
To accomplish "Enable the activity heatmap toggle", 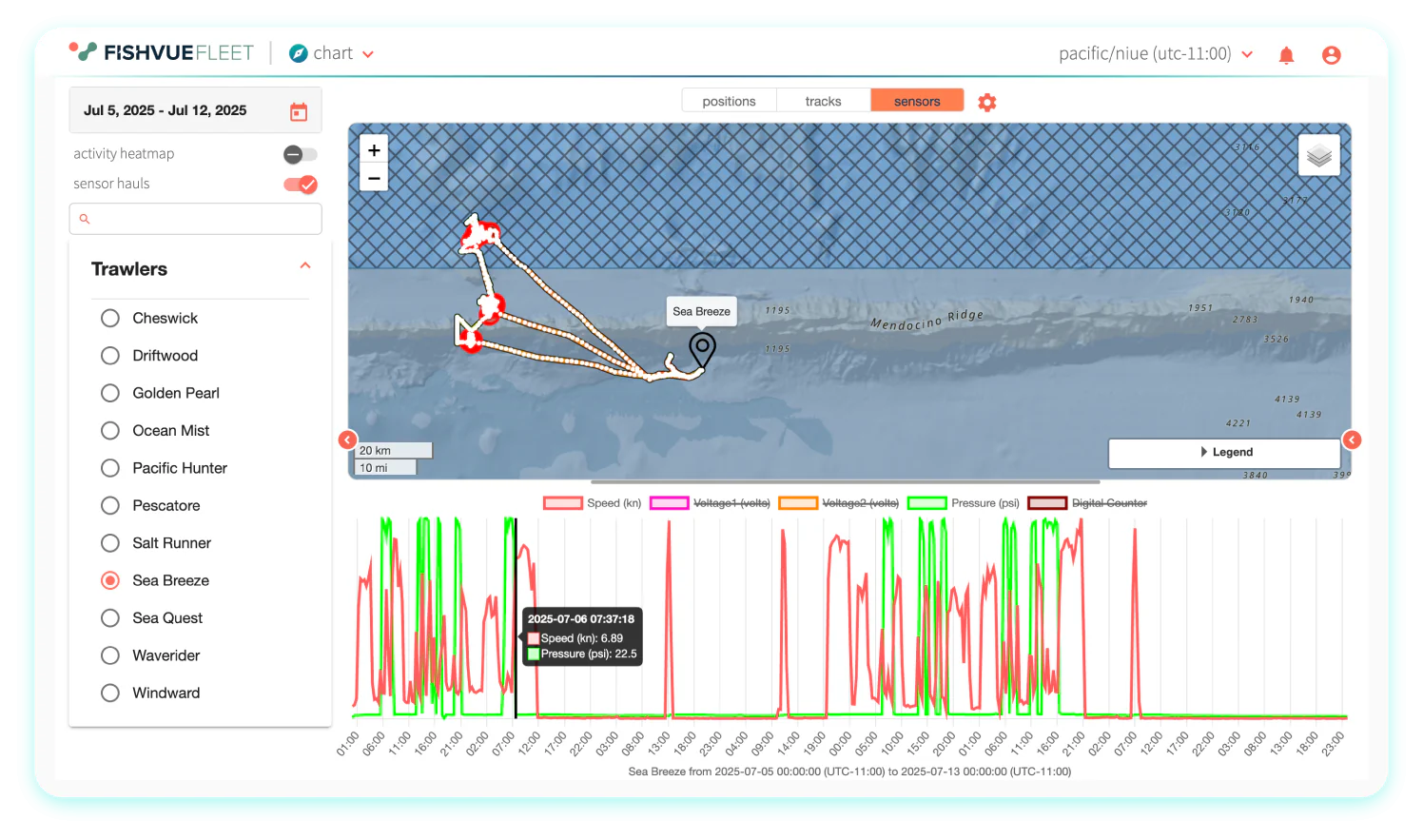I will 300,154.
